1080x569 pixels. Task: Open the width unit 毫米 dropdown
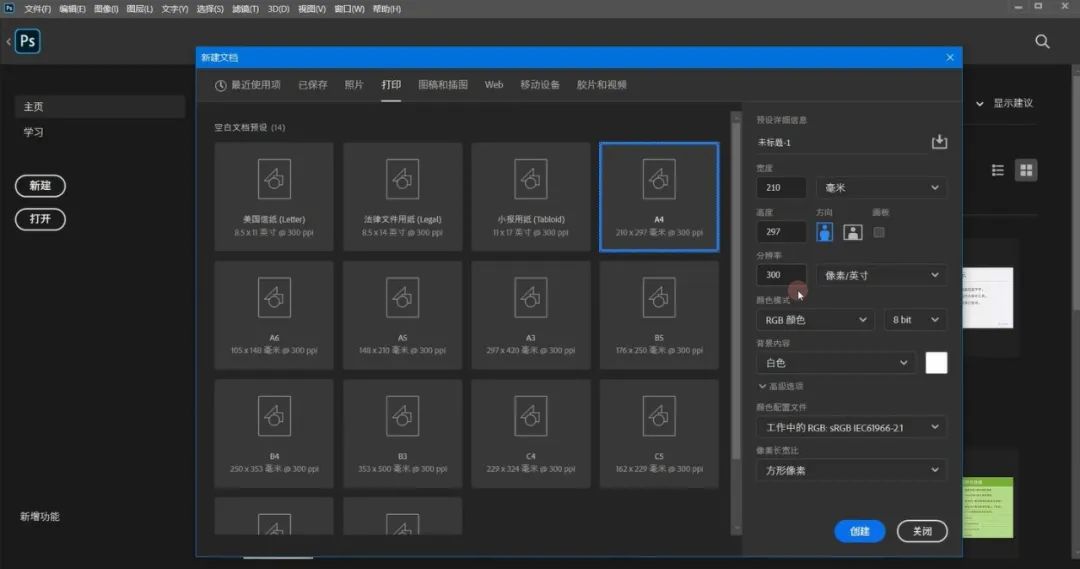click(882, 187)
